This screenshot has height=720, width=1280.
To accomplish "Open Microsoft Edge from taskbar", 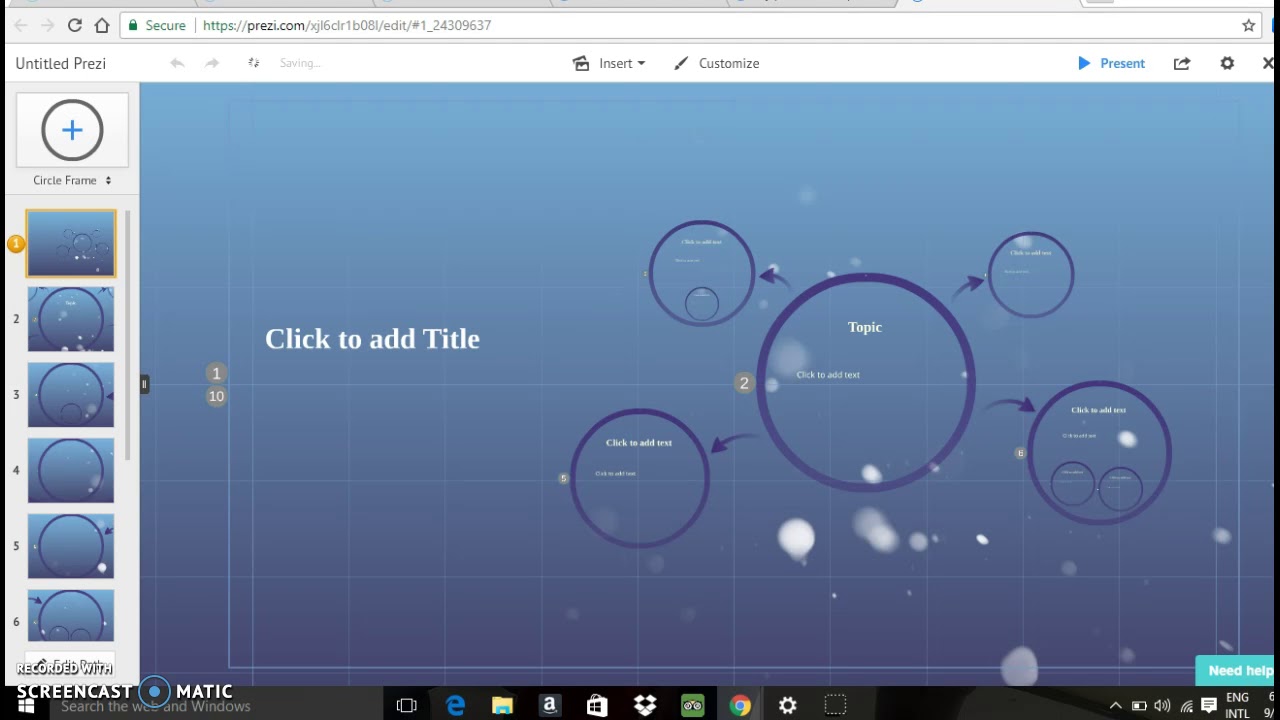I will tap(455, 706).
